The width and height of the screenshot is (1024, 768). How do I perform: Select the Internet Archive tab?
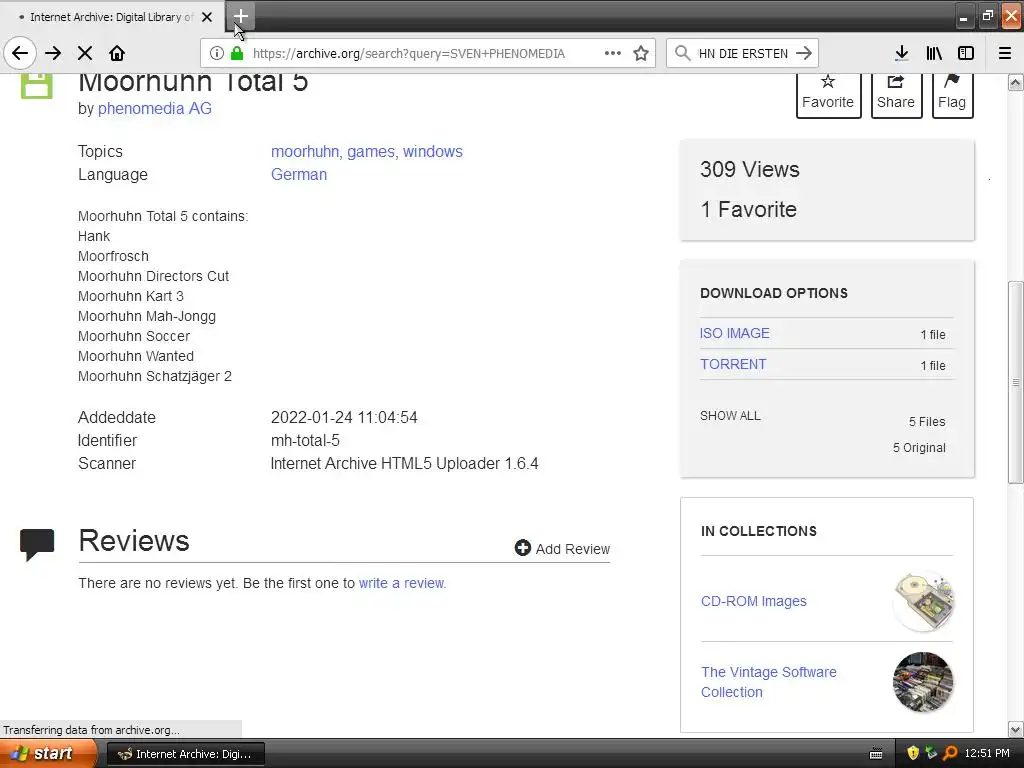112,17
